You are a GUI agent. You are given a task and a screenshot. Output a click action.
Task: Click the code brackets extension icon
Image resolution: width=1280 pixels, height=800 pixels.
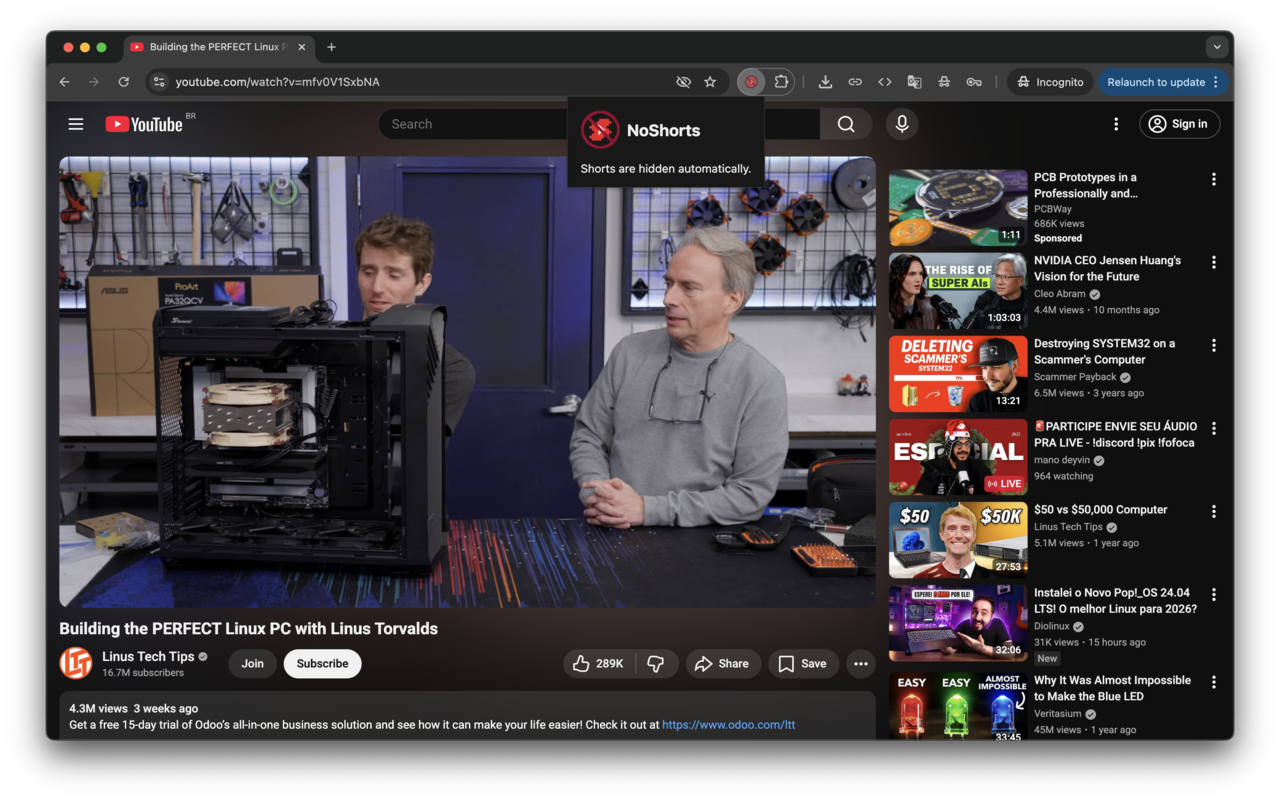pos(885,82)
